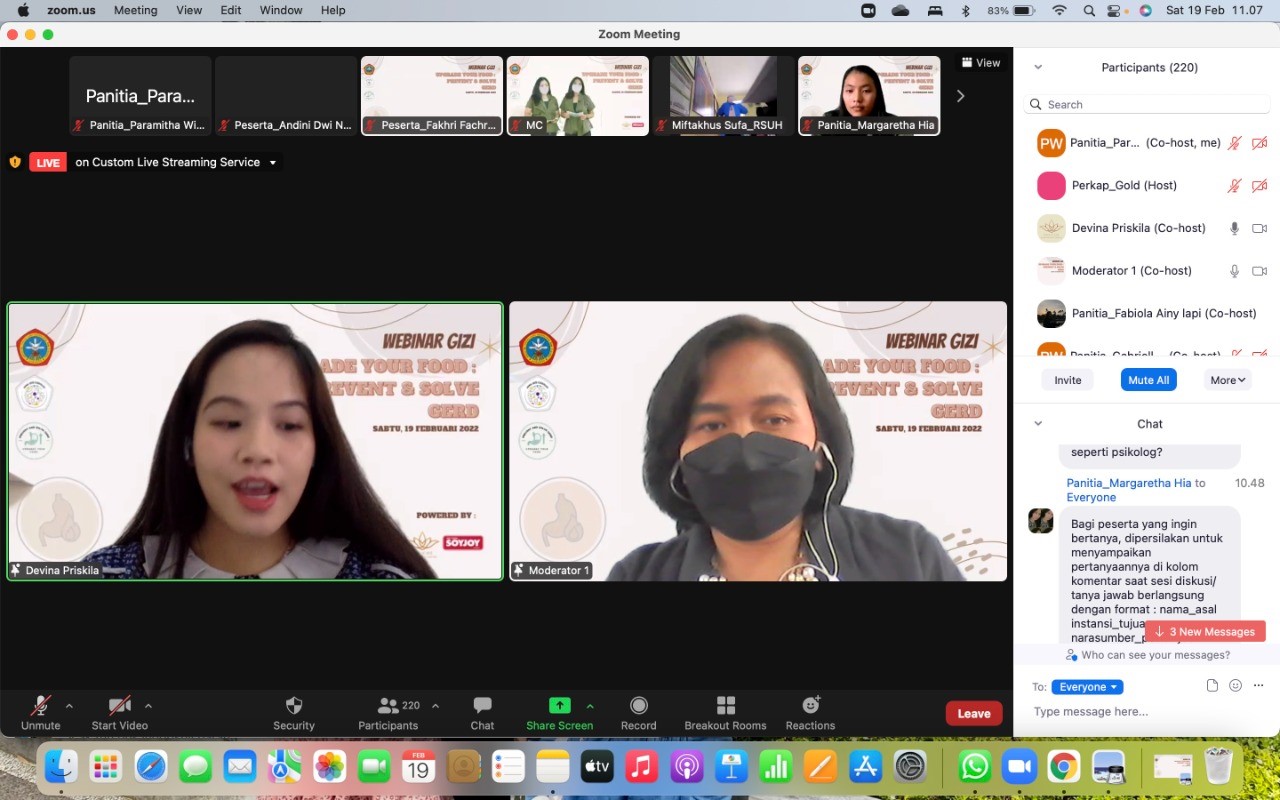Image resolution: width=1280 pixels, height=800 pixels.
Task: Expand the More dropdown in participants
Action: [1228, 380]
